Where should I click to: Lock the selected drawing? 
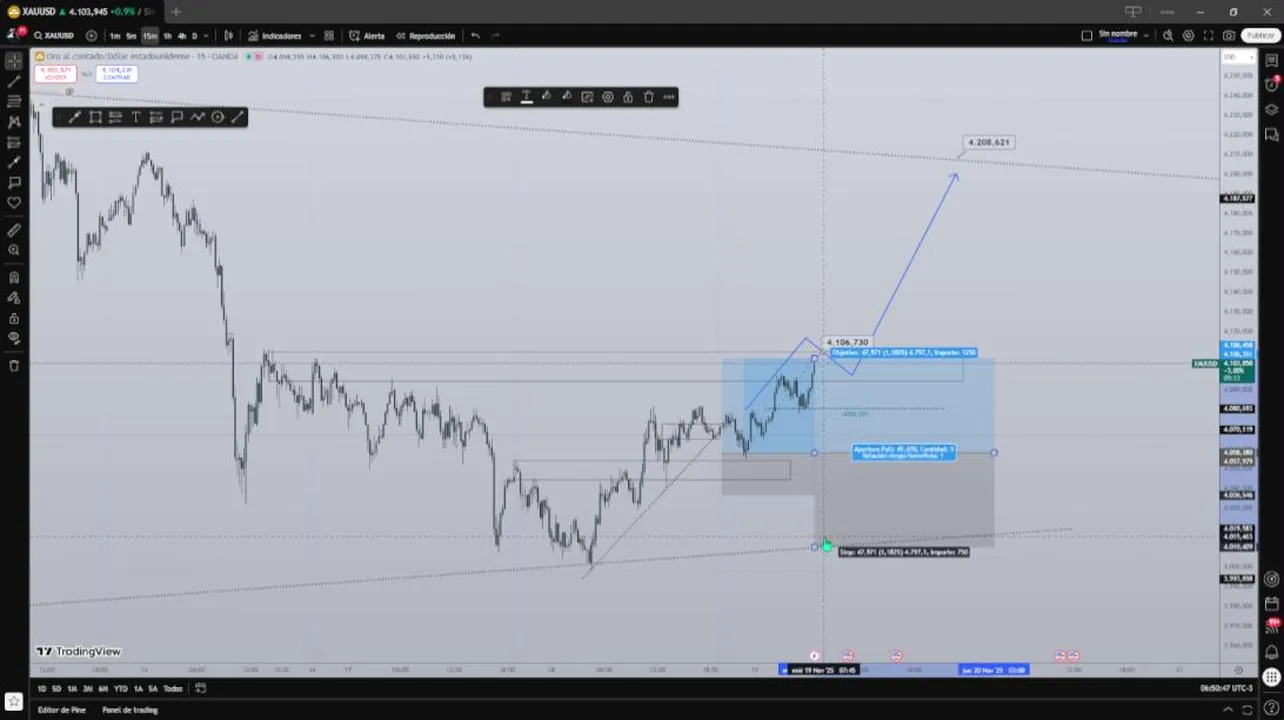[x=628, y=97]
